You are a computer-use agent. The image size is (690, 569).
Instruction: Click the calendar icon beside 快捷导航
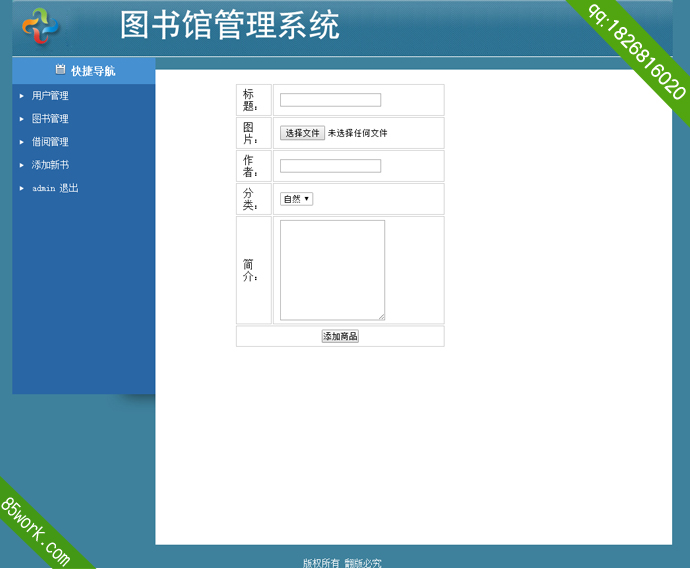[x=60, y=69]
